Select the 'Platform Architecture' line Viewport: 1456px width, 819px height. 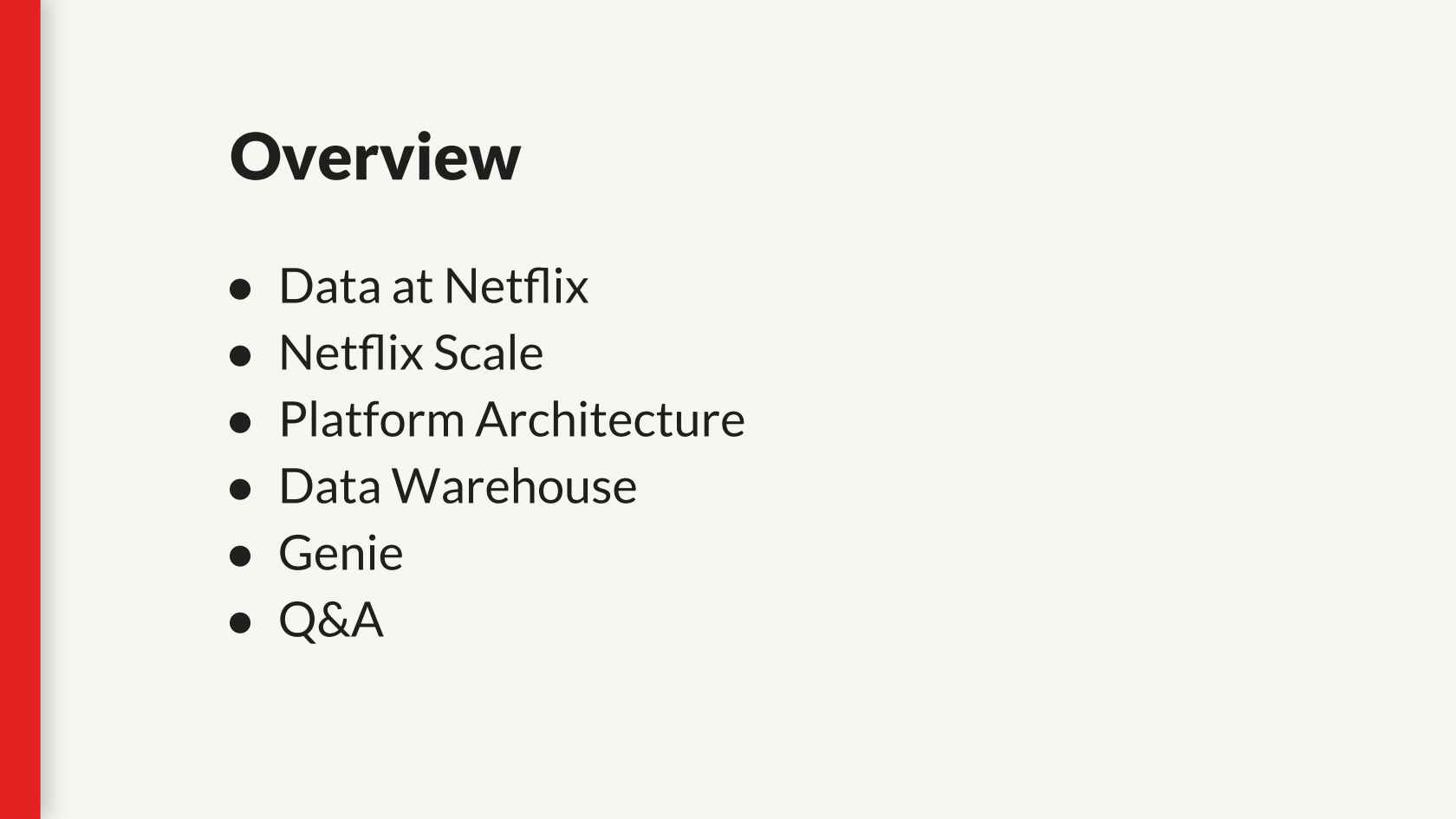click(511, 419)
